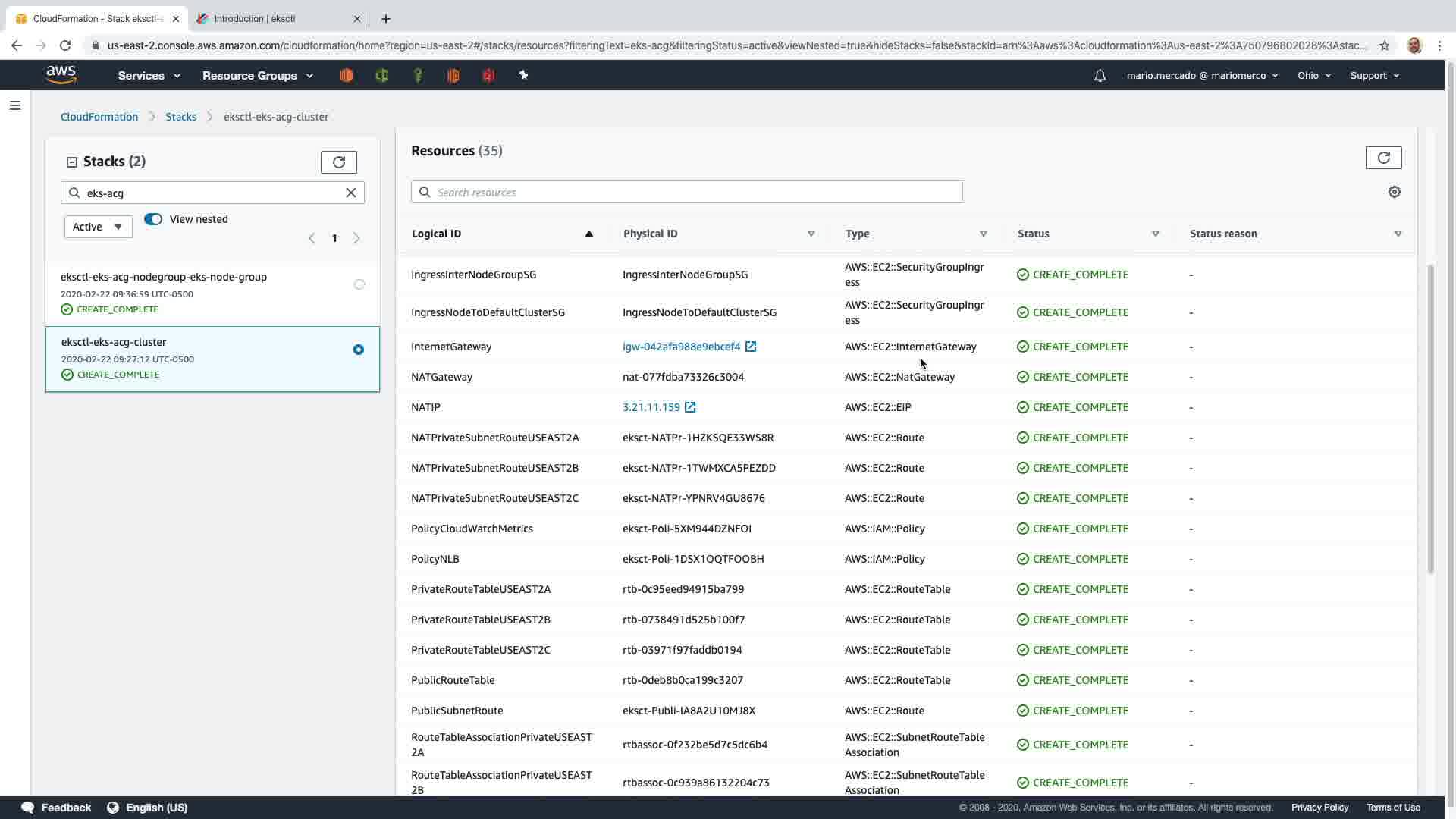Screen dimensions: 1456x819
Task: Open the NATIP address 3.21.11.159 link
Action: [x=651, y=407]
